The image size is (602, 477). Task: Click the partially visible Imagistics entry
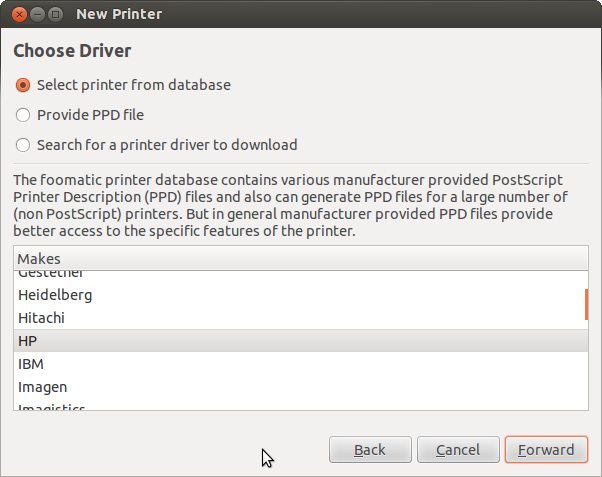(x=52, y=407)
